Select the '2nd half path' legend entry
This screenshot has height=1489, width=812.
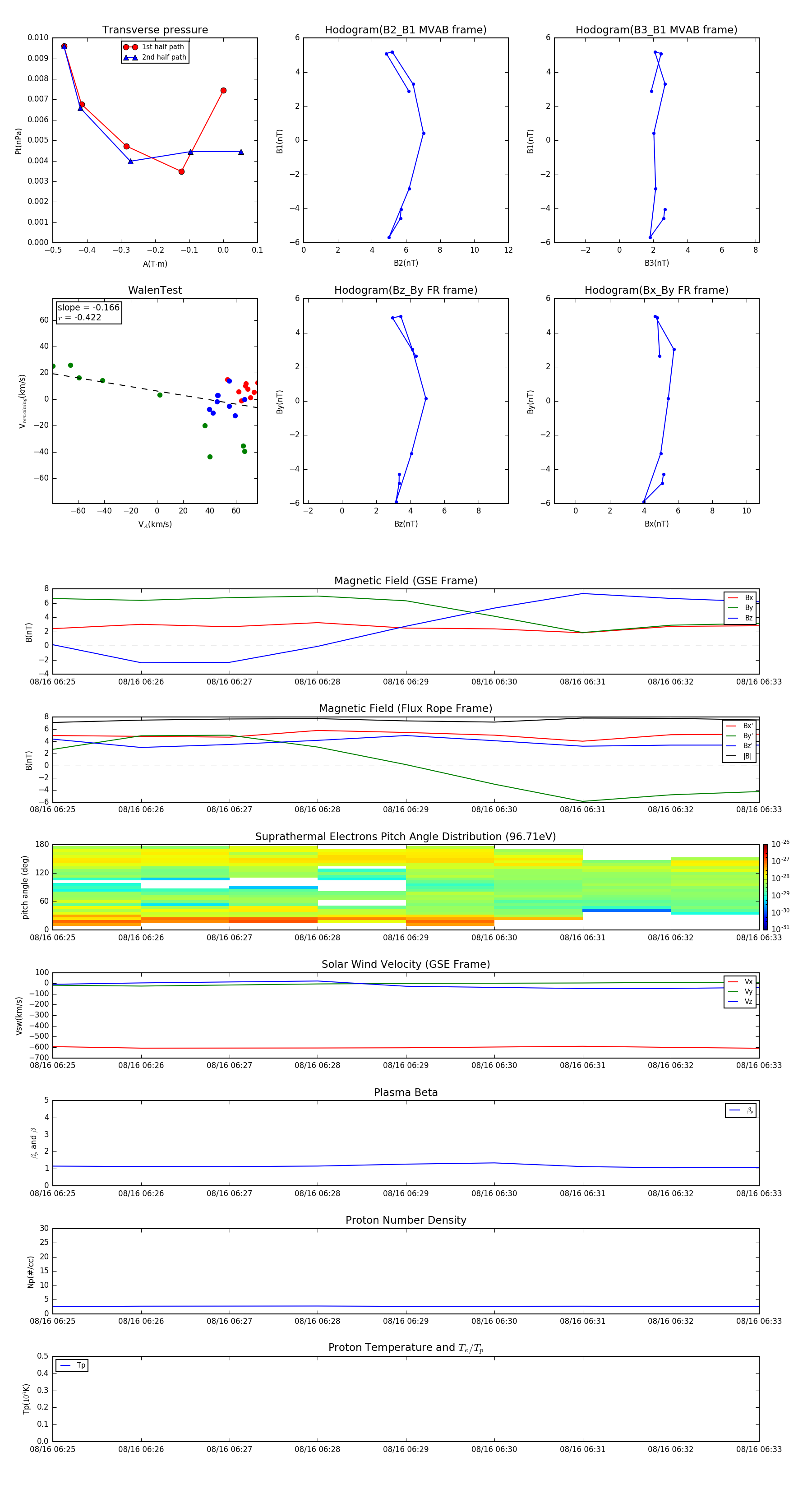tap(155, 57)
